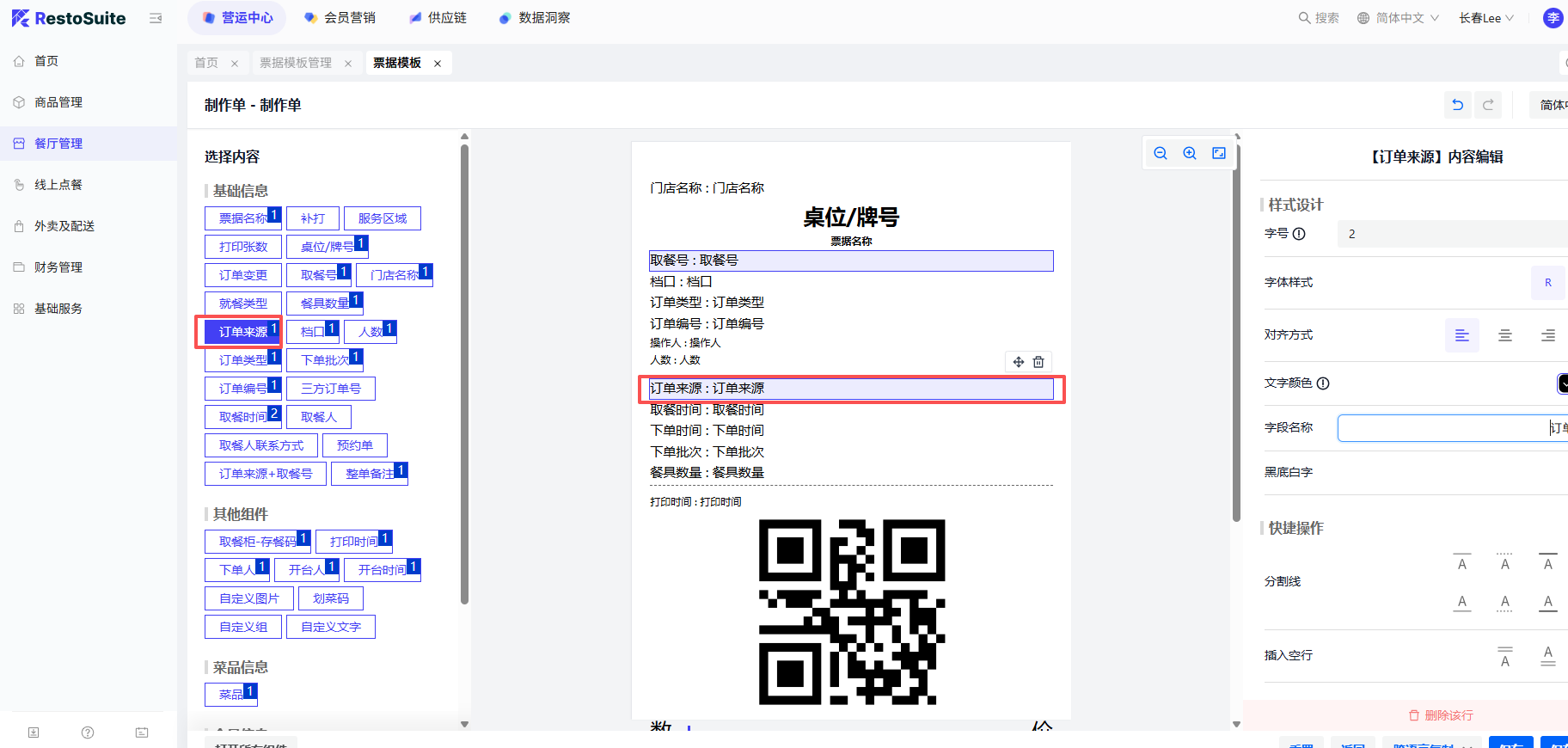Set alignment to left

(x=1461, y=335)
